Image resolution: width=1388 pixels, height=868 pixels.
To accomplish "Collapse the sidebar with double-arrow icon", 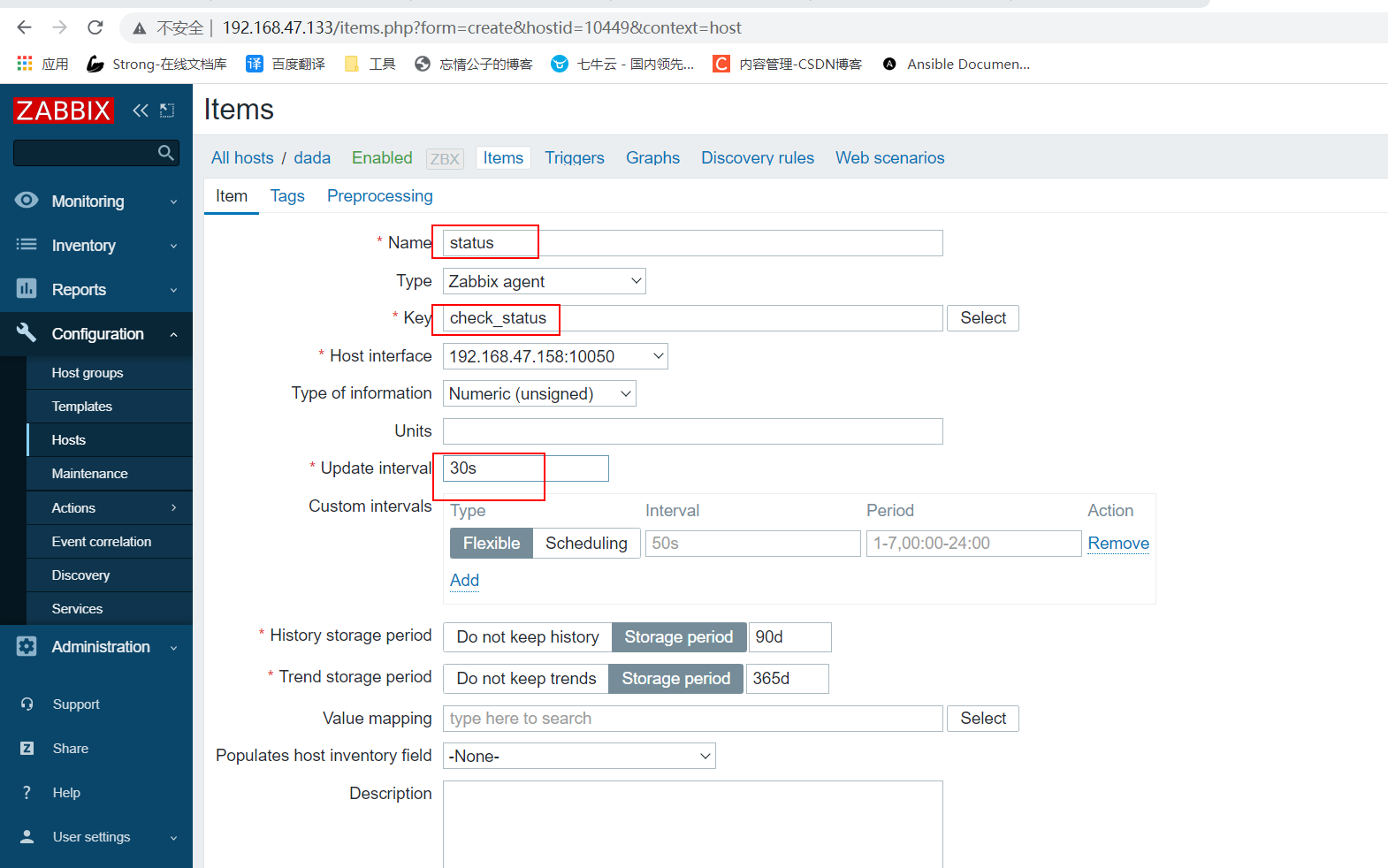I will 141,110.
